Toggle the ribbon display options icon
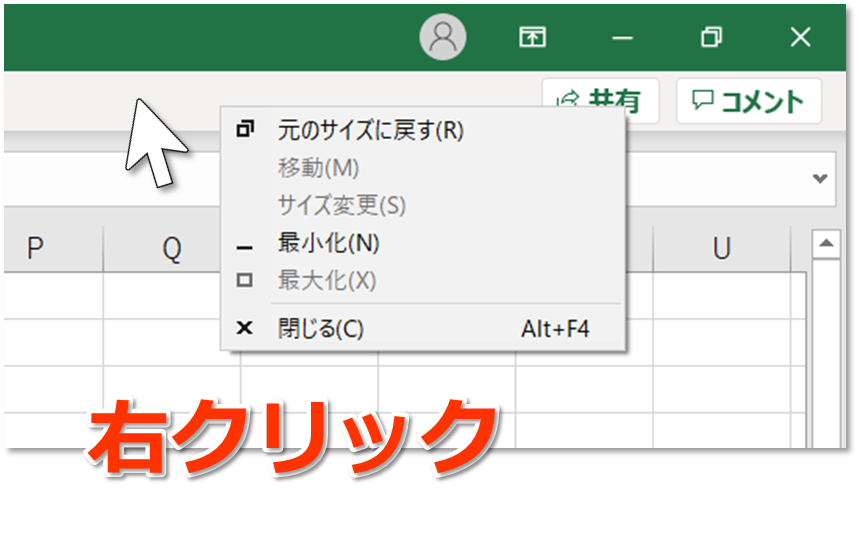 (x=532, y=37)
